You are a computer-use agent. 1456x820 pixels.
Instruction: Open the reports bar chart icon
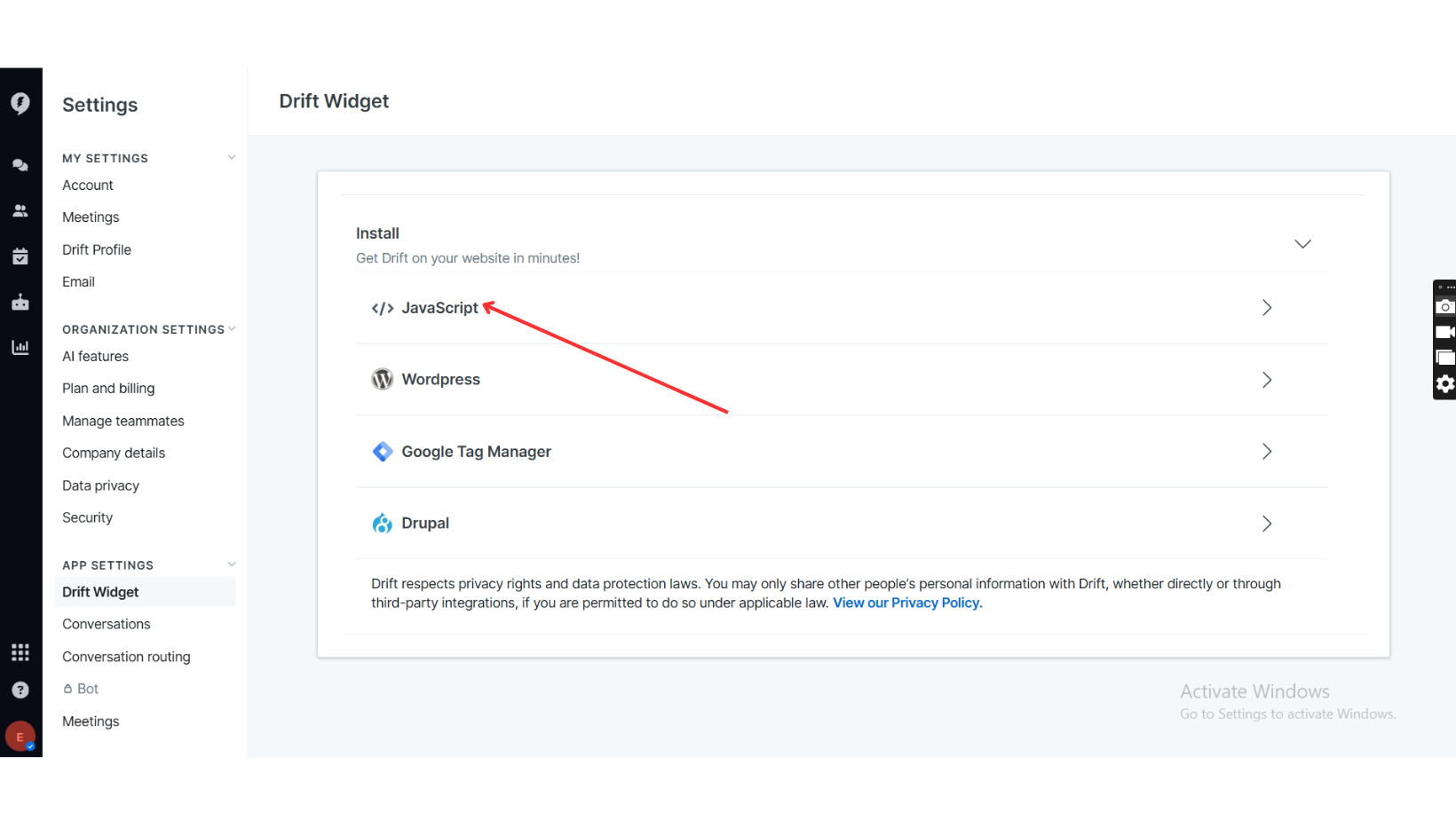click(20, 347)
